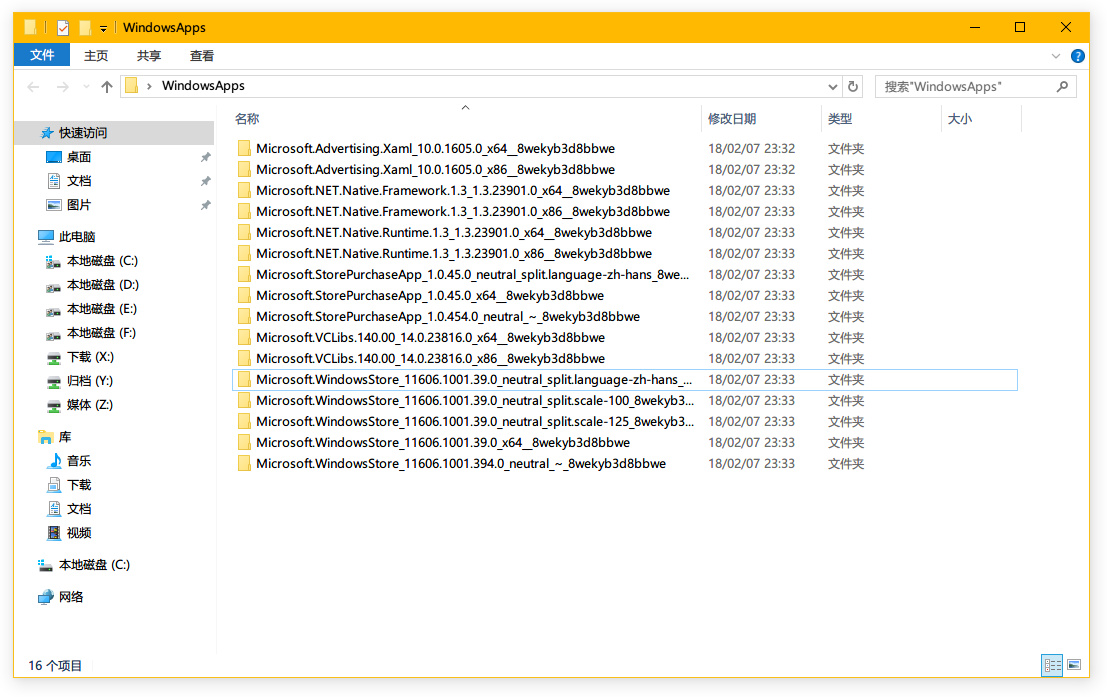Switch to the 查看 tab
Viewport: 1107px width, 697px height.
click(x=202, y=56)
